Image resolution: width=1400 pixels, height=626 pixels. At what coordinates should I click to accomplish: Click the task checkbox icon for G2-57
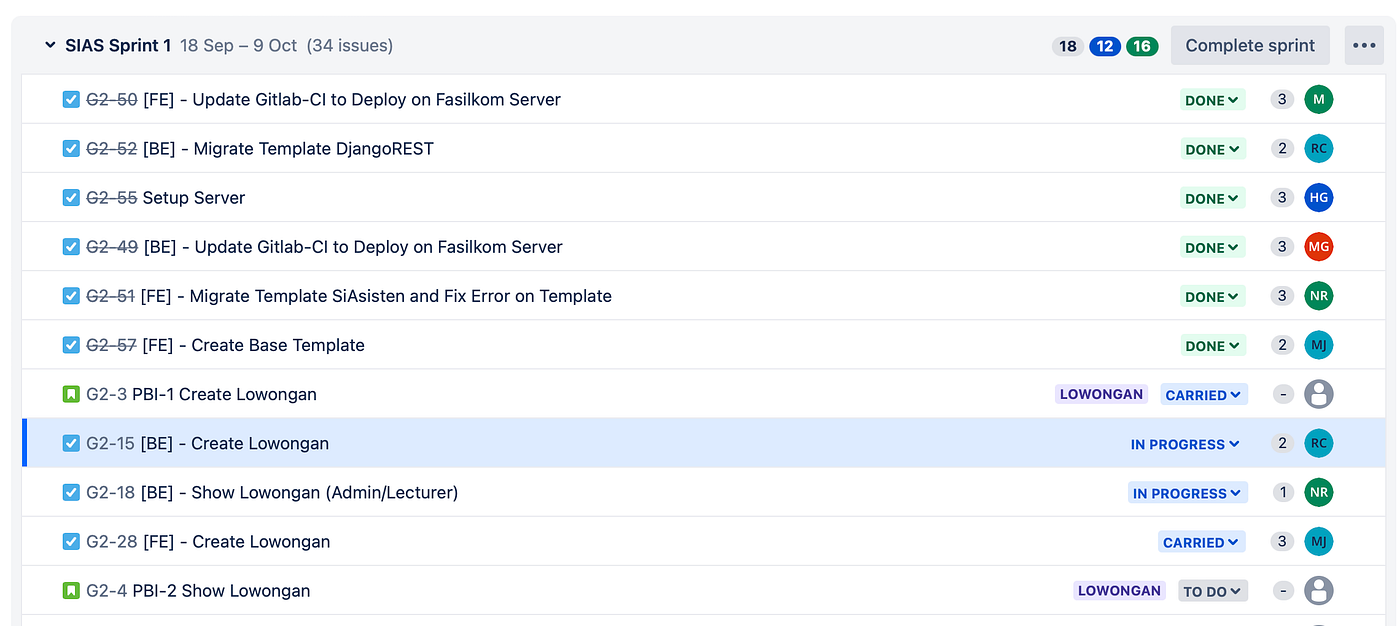[x=71, y=345]
